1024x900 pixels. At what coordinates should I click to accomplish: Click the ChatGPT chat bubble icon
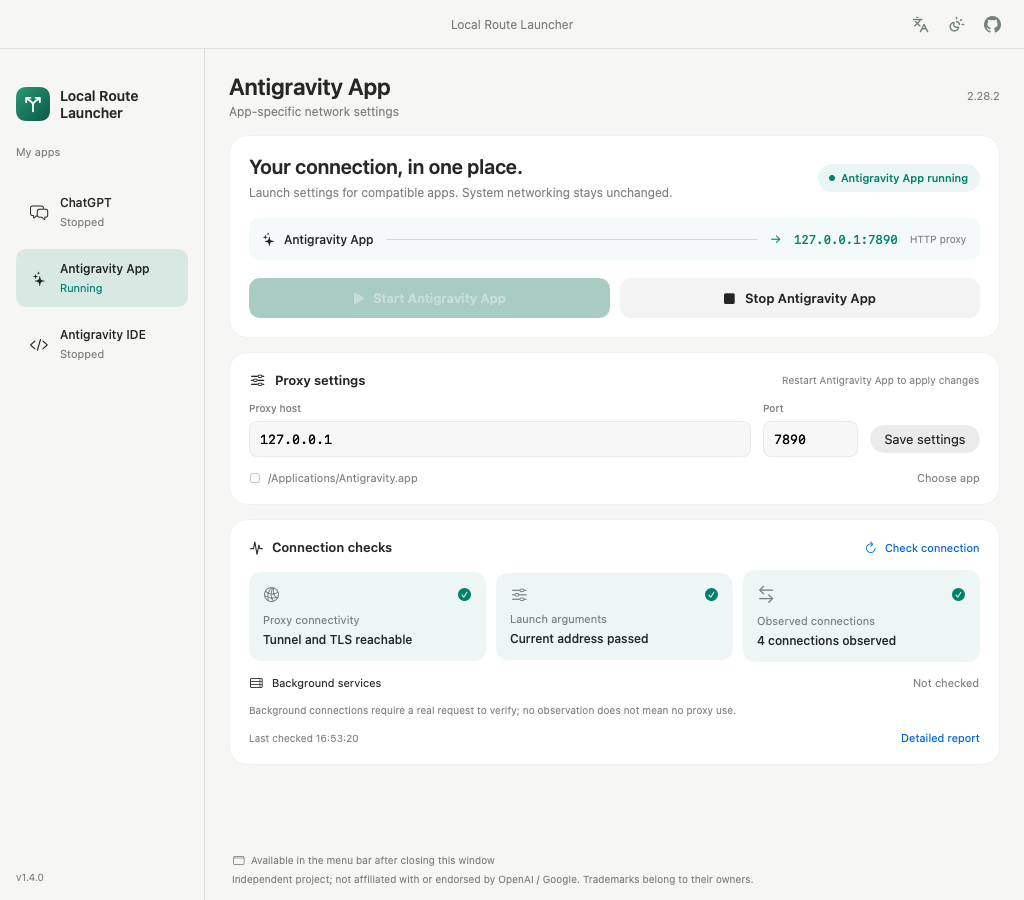(x=39, y=212)
